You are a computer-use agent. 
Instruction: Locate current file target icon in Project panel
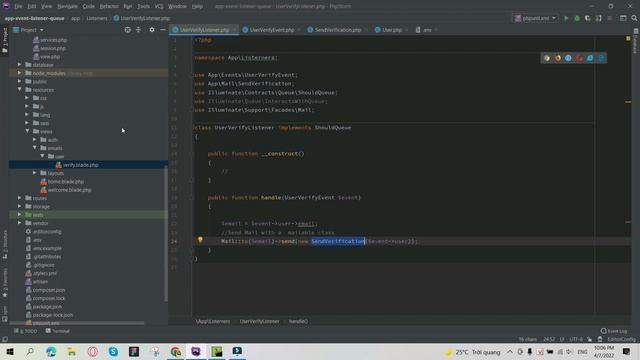tap(128, 30)
